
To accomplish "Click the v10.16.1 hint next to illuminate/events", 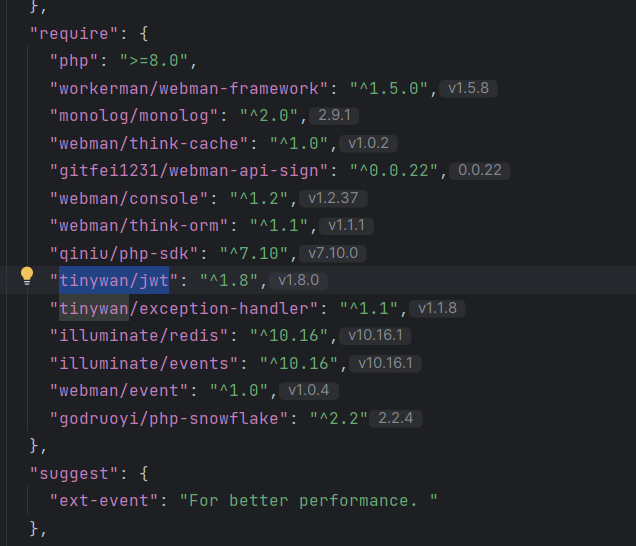I will (388, 362).
